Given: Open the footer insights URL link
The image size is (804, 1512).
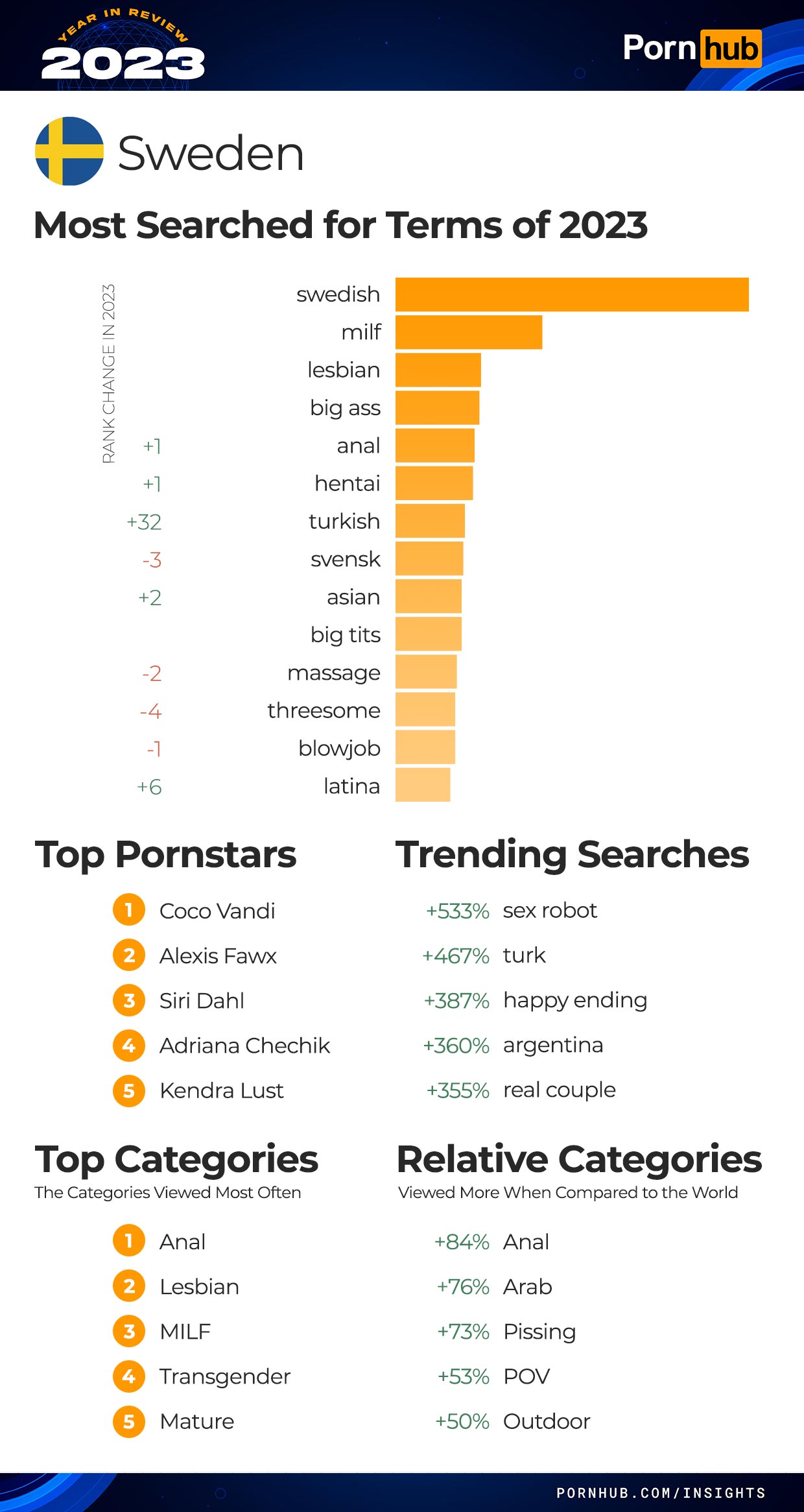Looking at the screenshot, I should 661,1493.
